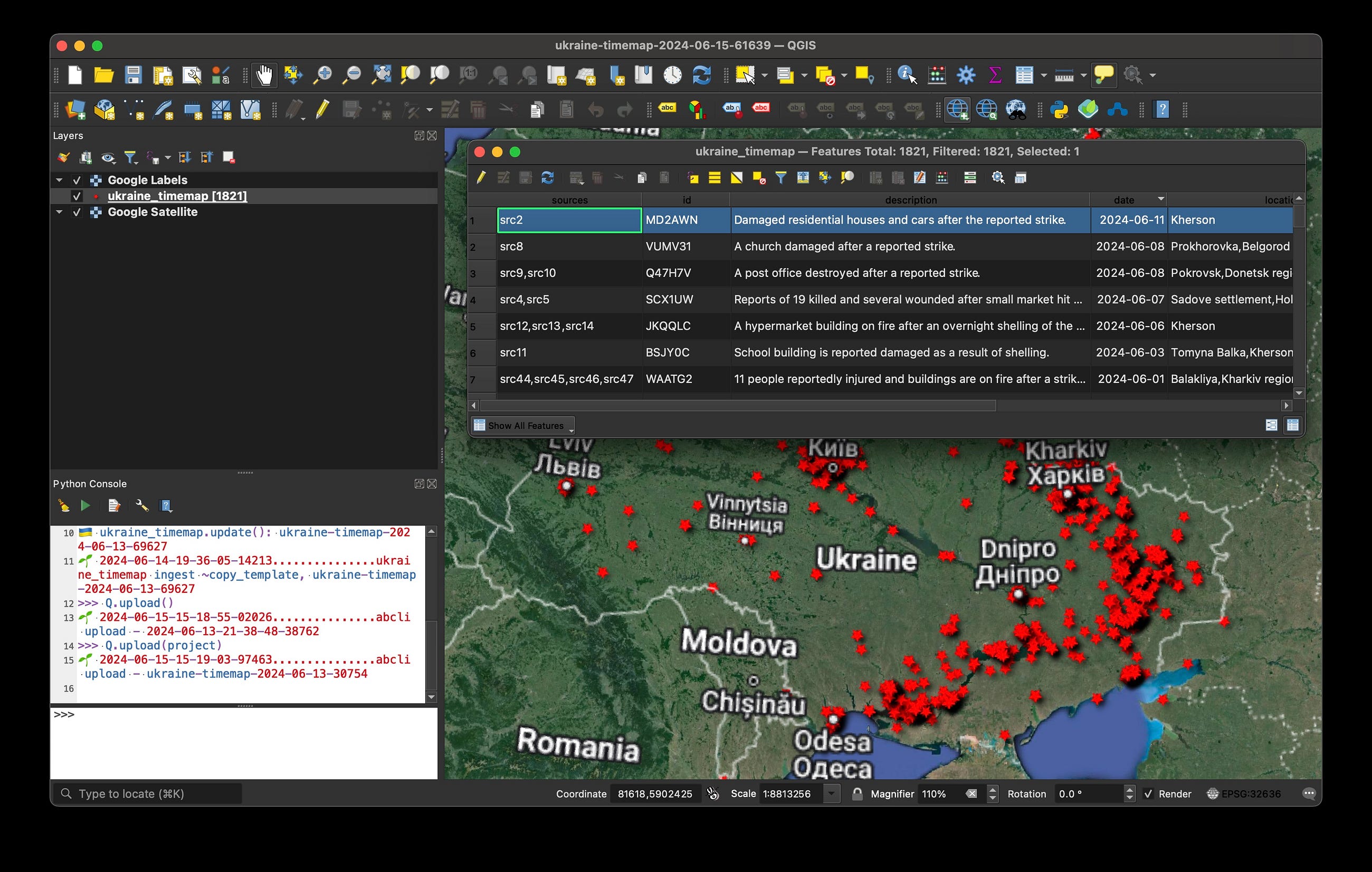Open log messages speech bubble in status bar

1309,794
